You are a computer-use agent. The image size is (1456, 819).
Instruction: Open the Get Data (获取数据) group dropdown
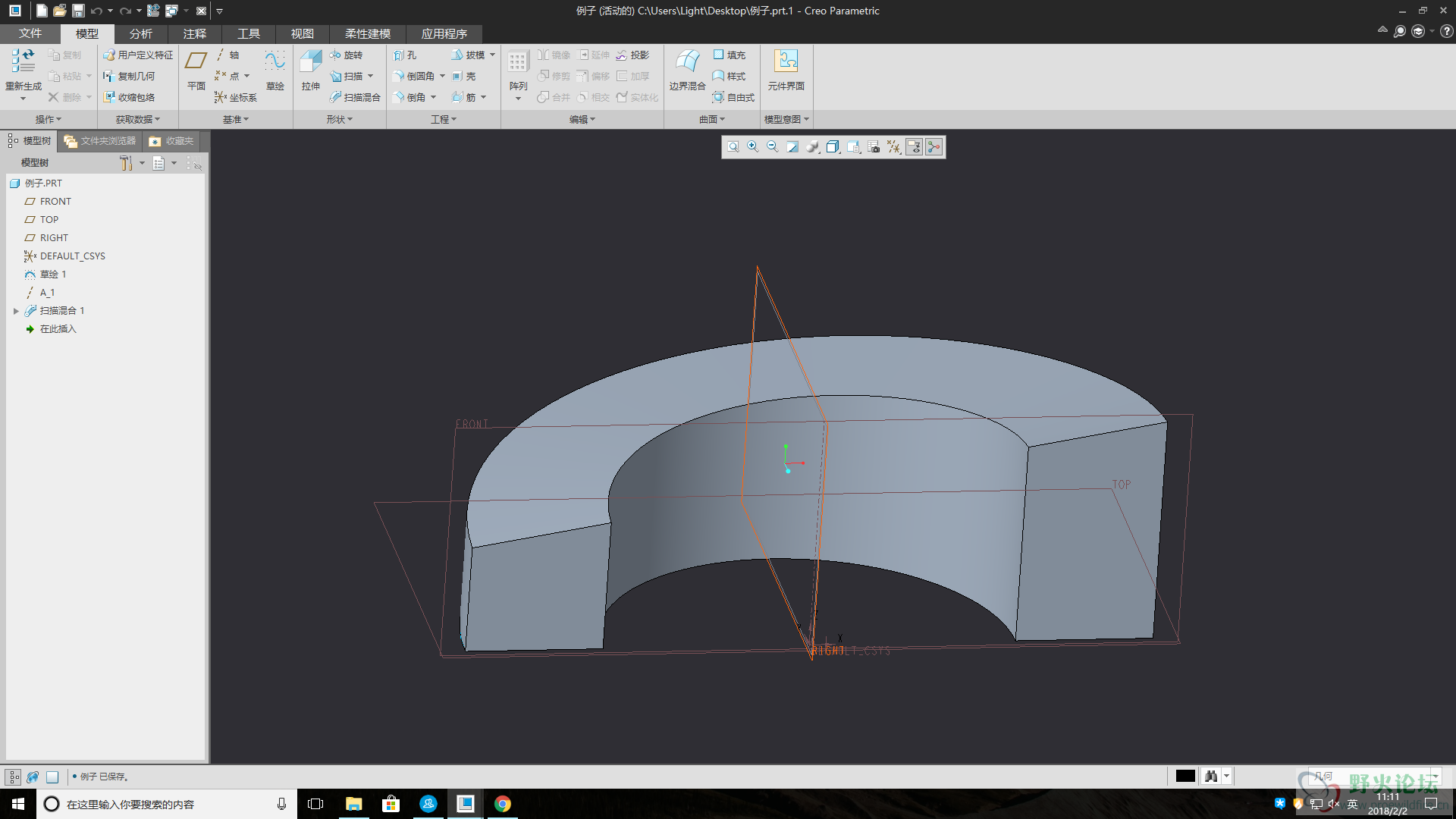pos(138,119)
